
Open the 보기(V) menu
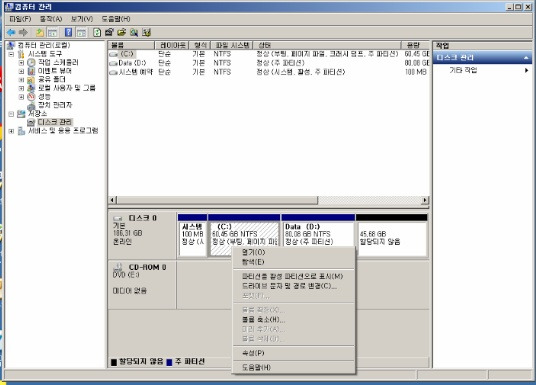click(x=82, y=19)
